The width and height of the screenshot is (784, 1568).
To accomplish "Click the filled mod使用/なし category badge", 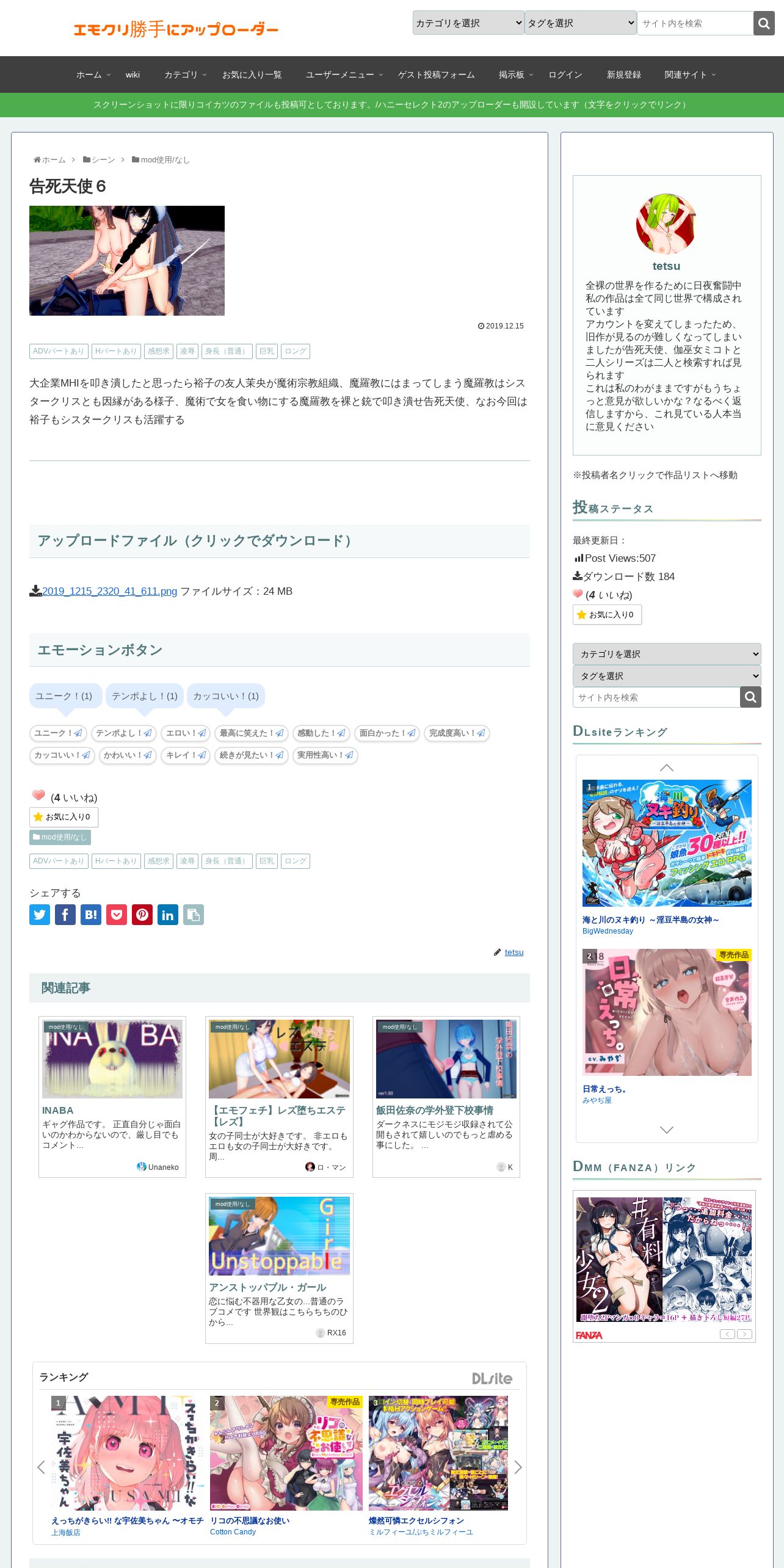I will click(x=60, y=837).
